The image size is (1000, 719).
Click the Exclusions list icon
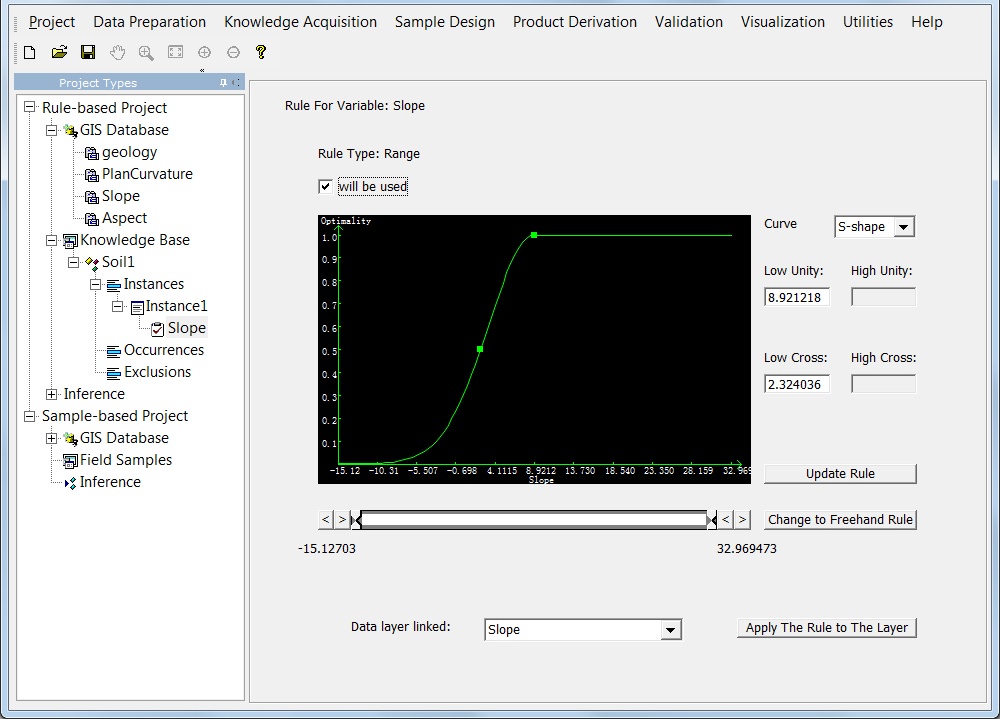(x=114, y=373)
